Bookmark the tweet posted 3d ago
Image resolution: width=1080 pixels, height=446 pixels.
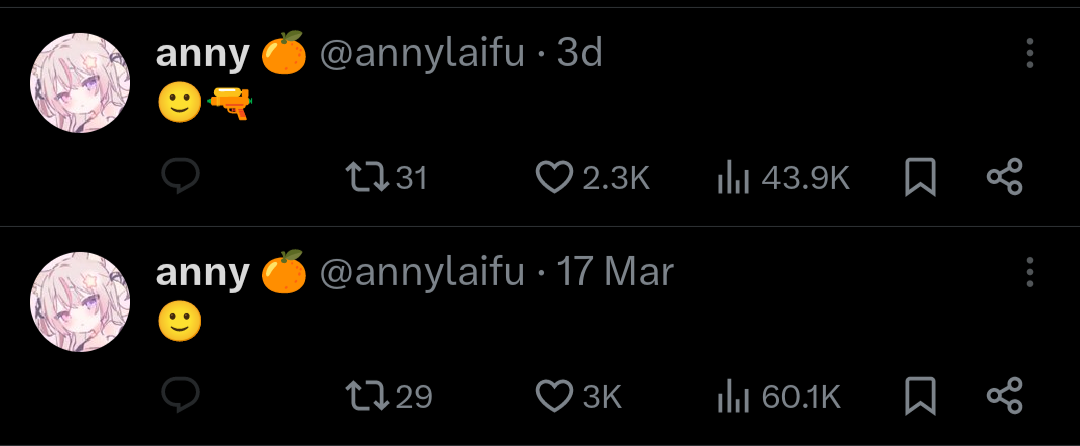click(x=920, y=177)
